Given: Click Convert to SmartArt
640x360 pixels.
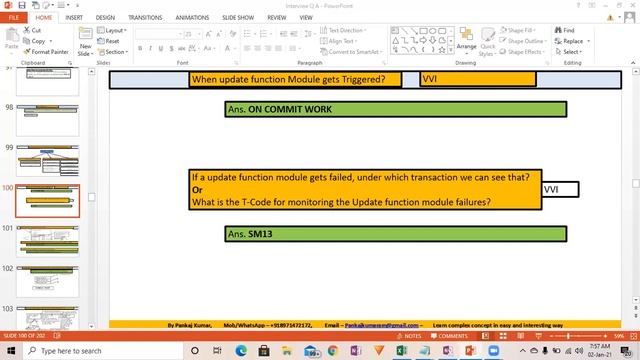Looking at the screenshot, I should pos(351,52).
